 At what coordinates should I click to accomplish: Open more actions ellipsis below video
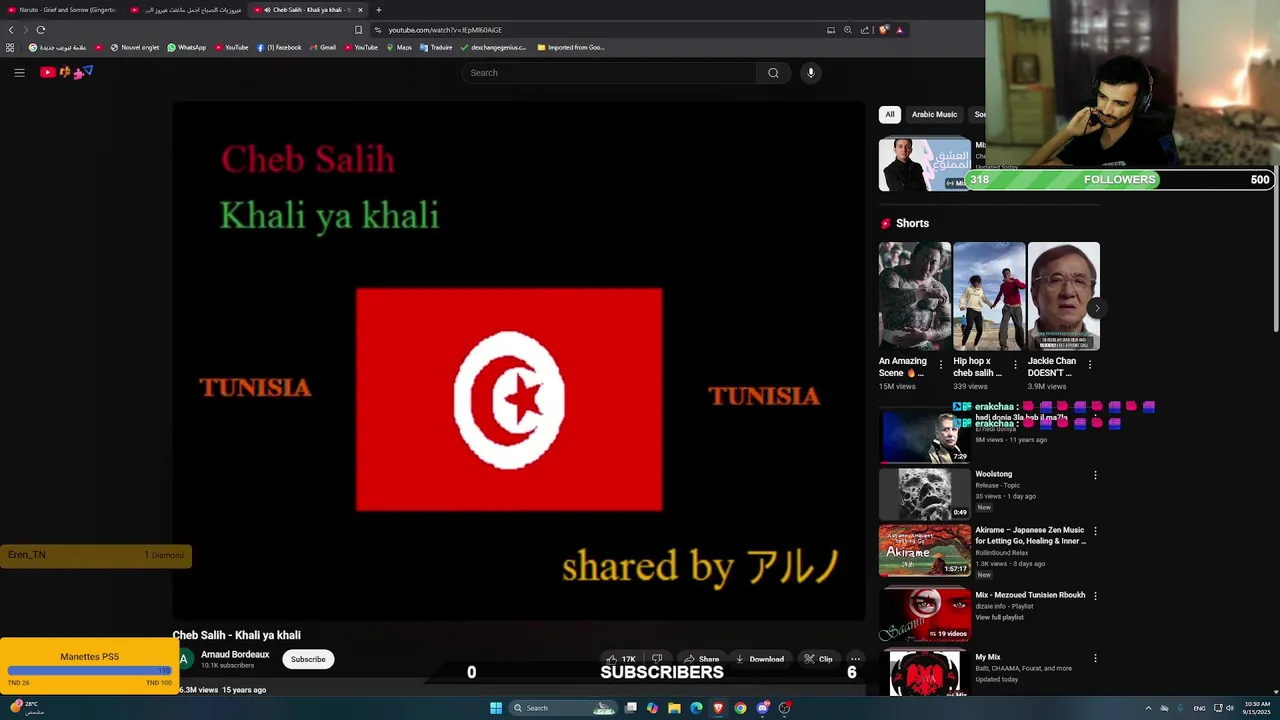(855, 659)
